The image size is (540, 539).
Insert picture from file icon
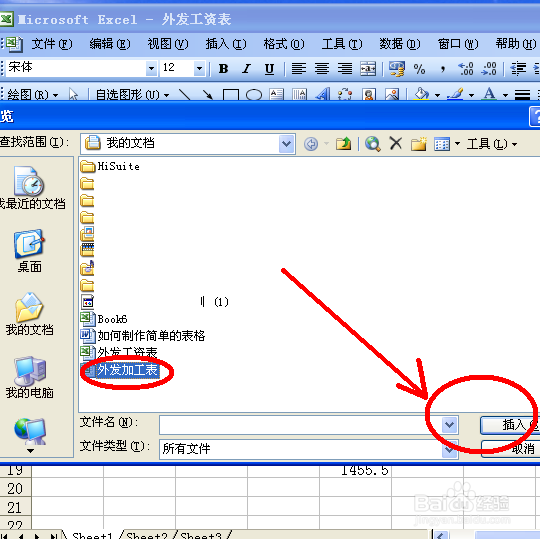pos(392,94)
